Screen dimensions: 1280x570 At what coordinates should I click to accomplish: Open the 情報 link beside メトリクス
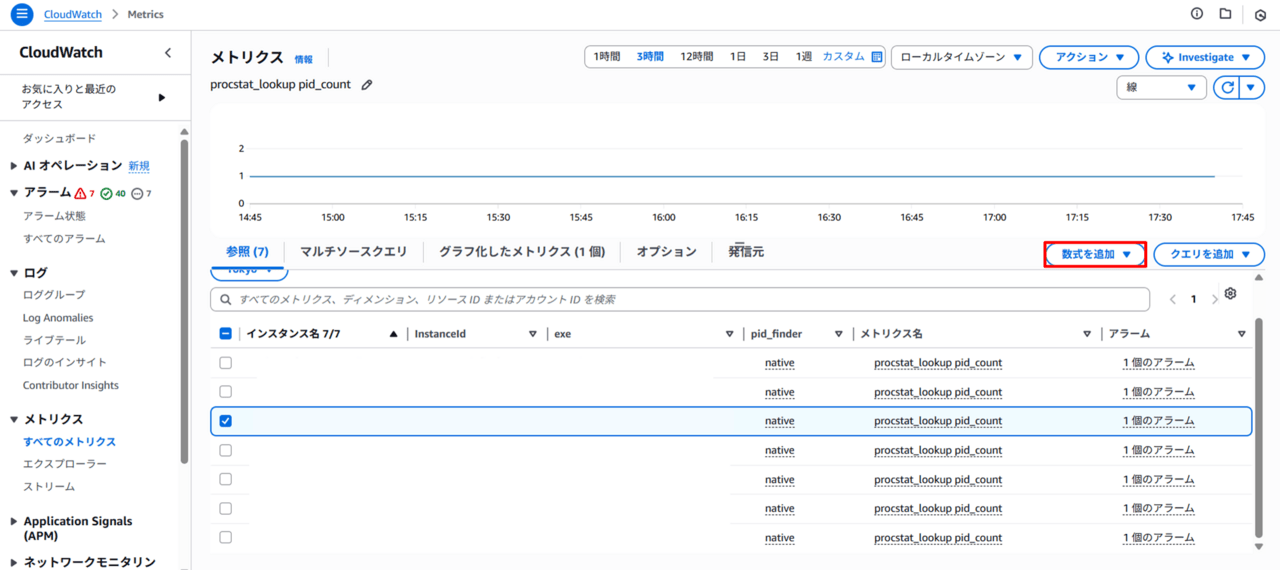[303, 60]
